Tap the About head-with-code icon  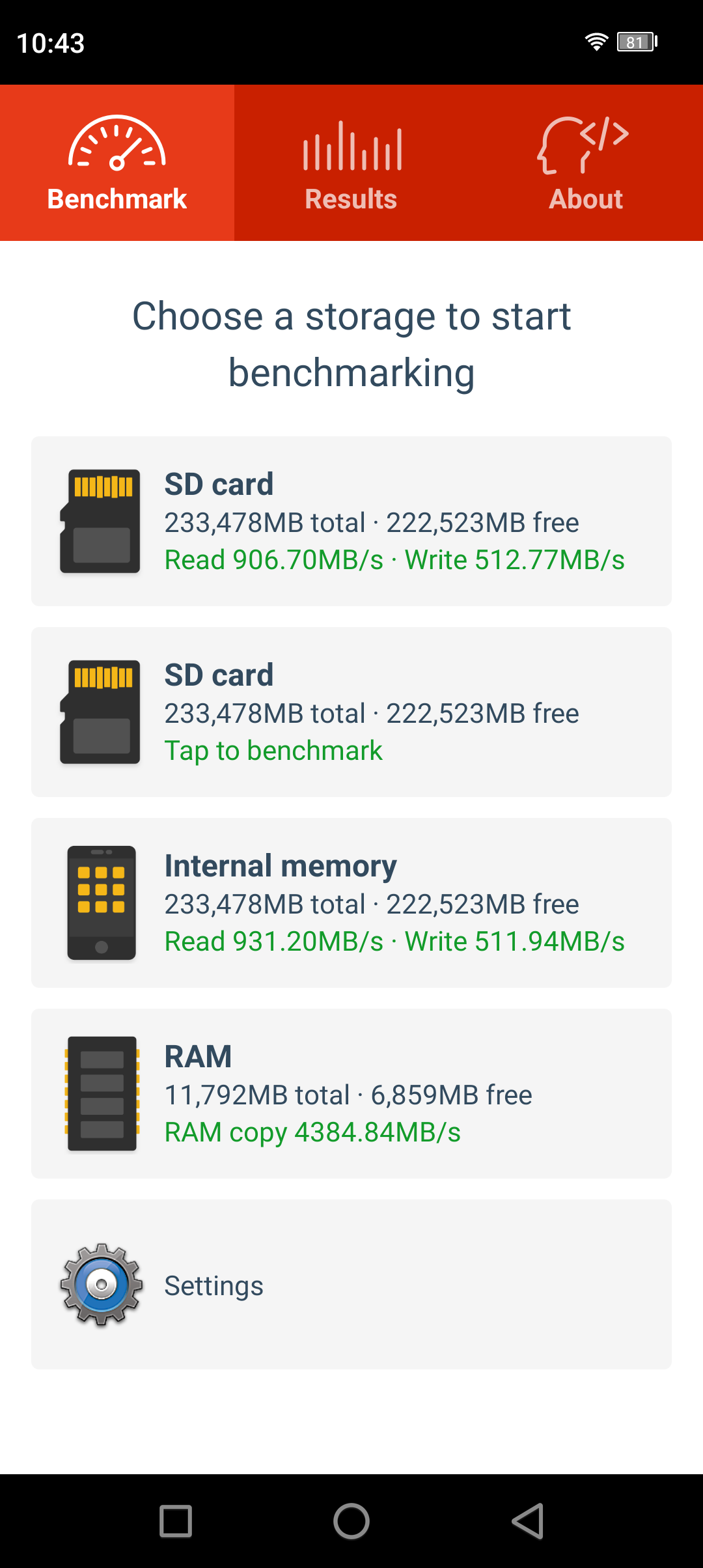pos(583,145)
